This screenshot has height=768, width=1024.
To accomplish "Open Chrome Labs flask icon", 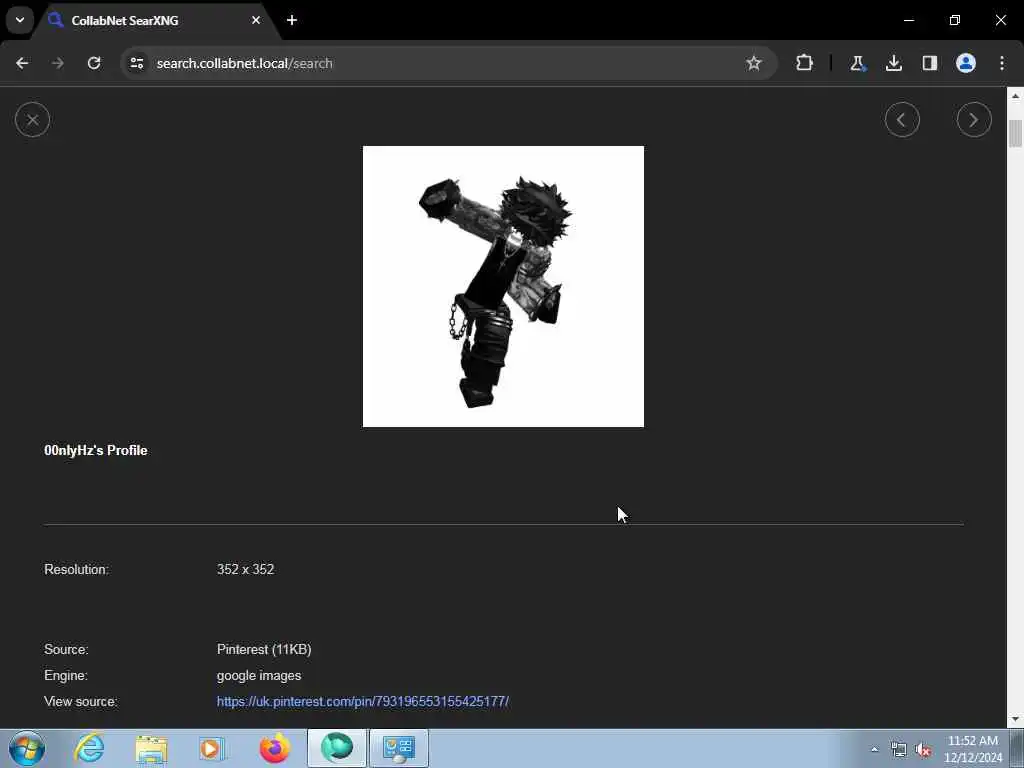I will click(x=857, y=63).
